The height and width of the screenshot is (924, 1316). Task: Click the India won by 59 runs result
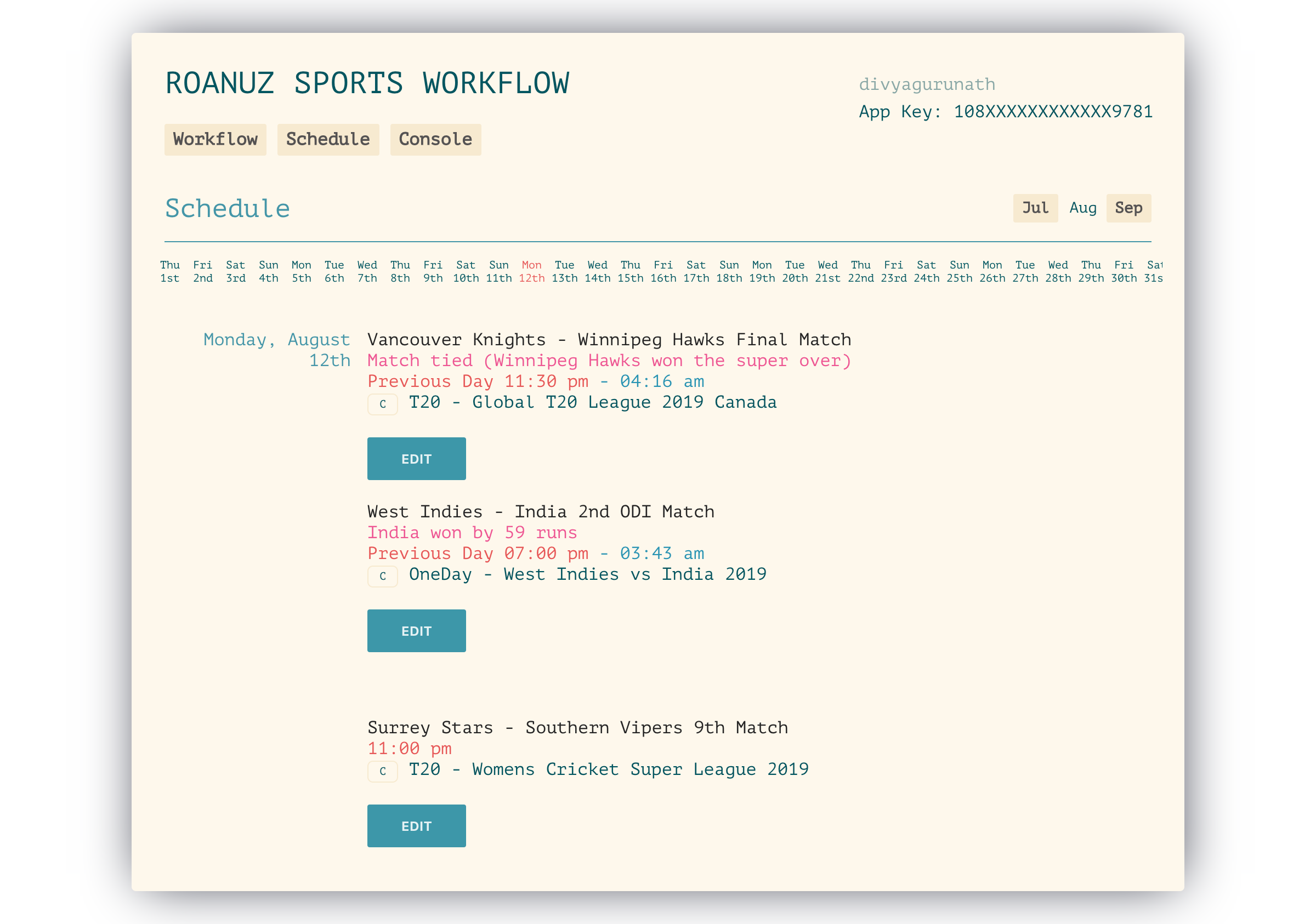pos(472,533)
